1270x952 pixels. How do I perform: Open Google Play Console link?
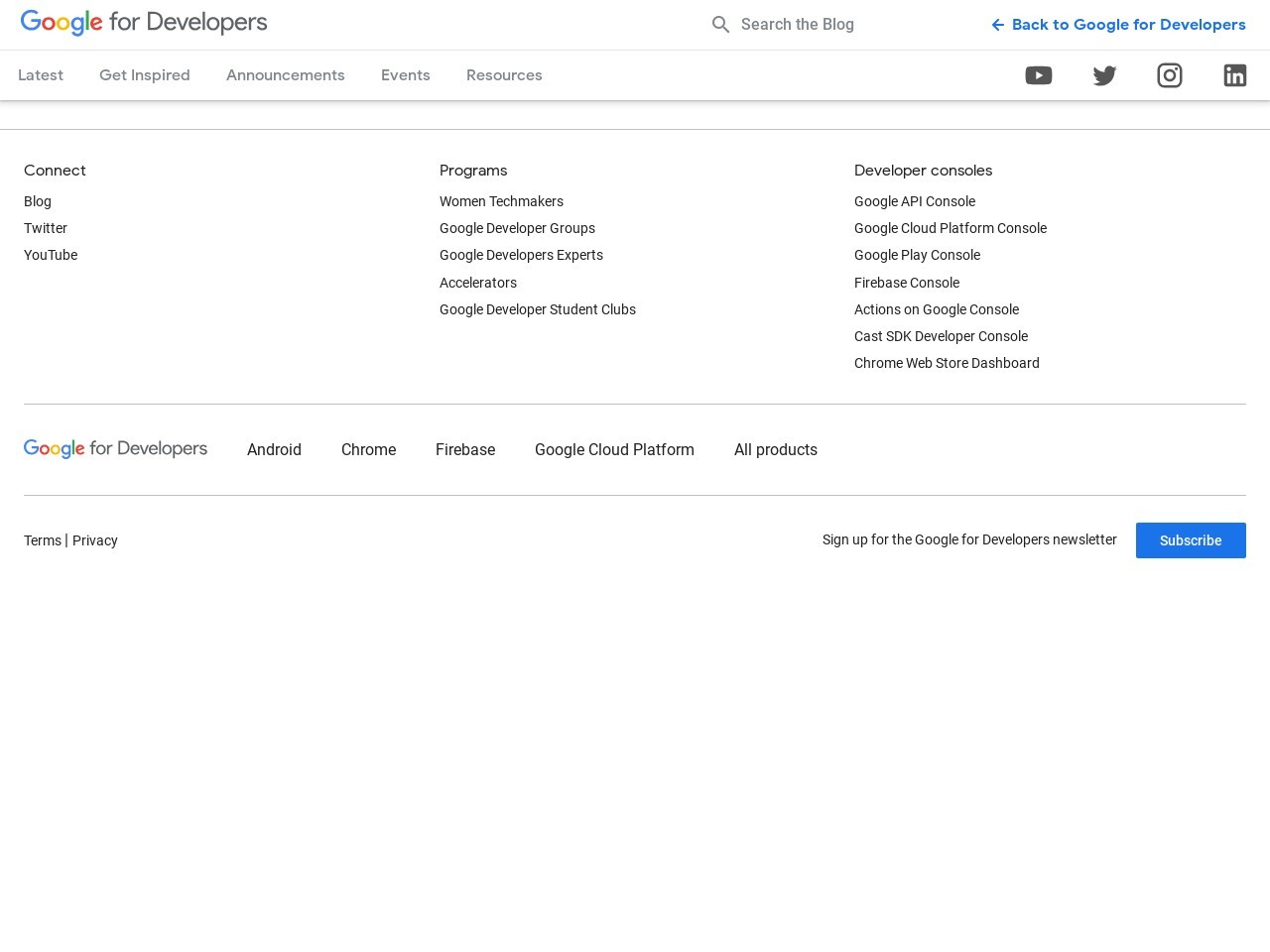(x=917, y=255)
